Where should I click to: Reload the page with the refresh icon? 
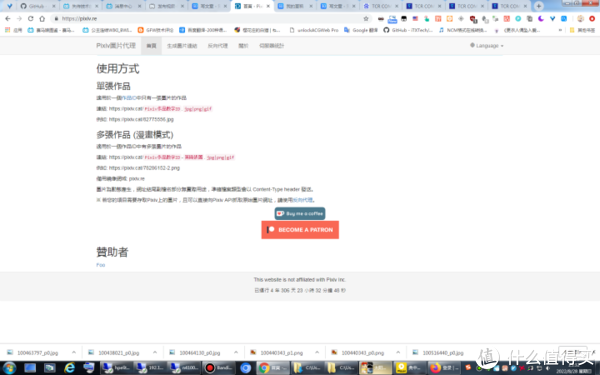coord(31,18)
